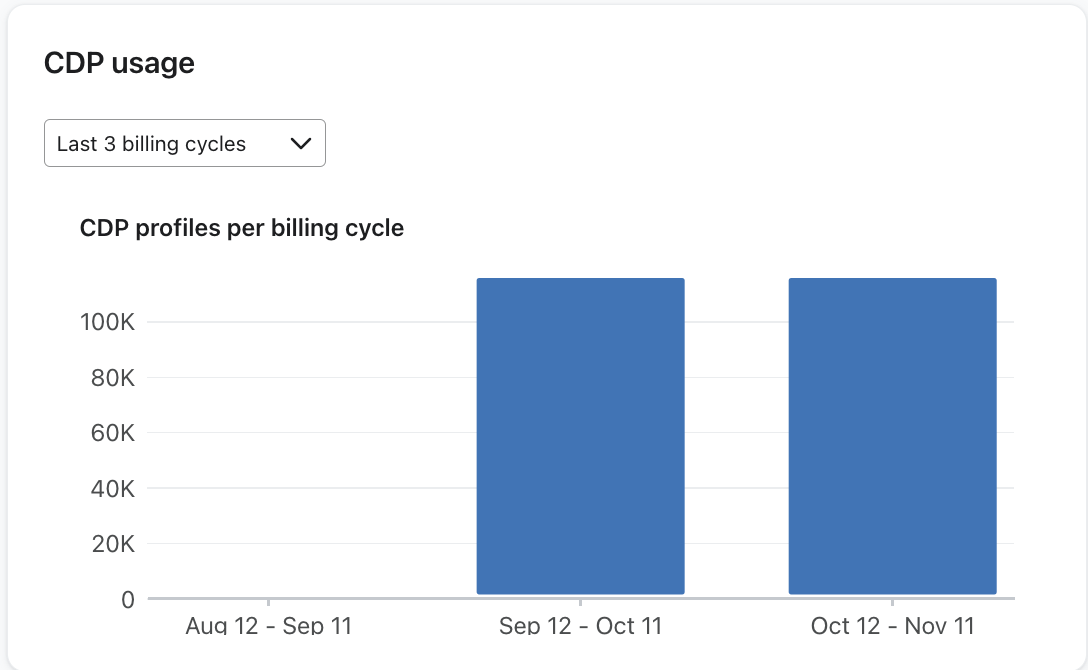Click the Oct 12 - Nov 11 axis label
The width and height of the screenshot is (1088, 670).
point(892,625)
